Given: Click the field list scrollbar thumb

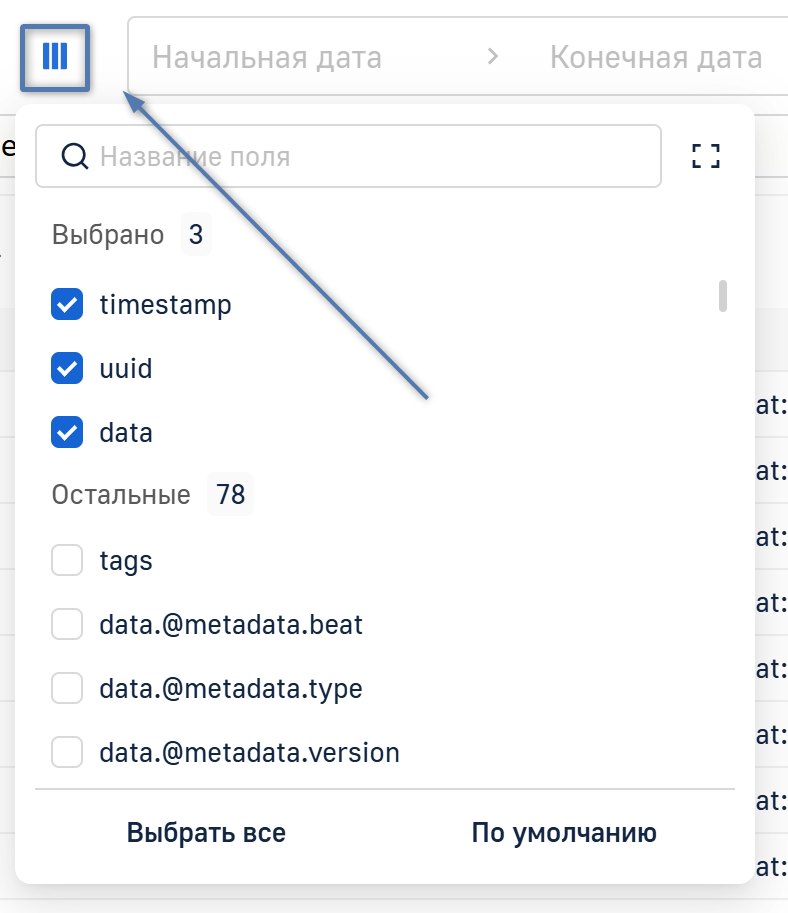Looking at the screenshot, I should 723,297.
